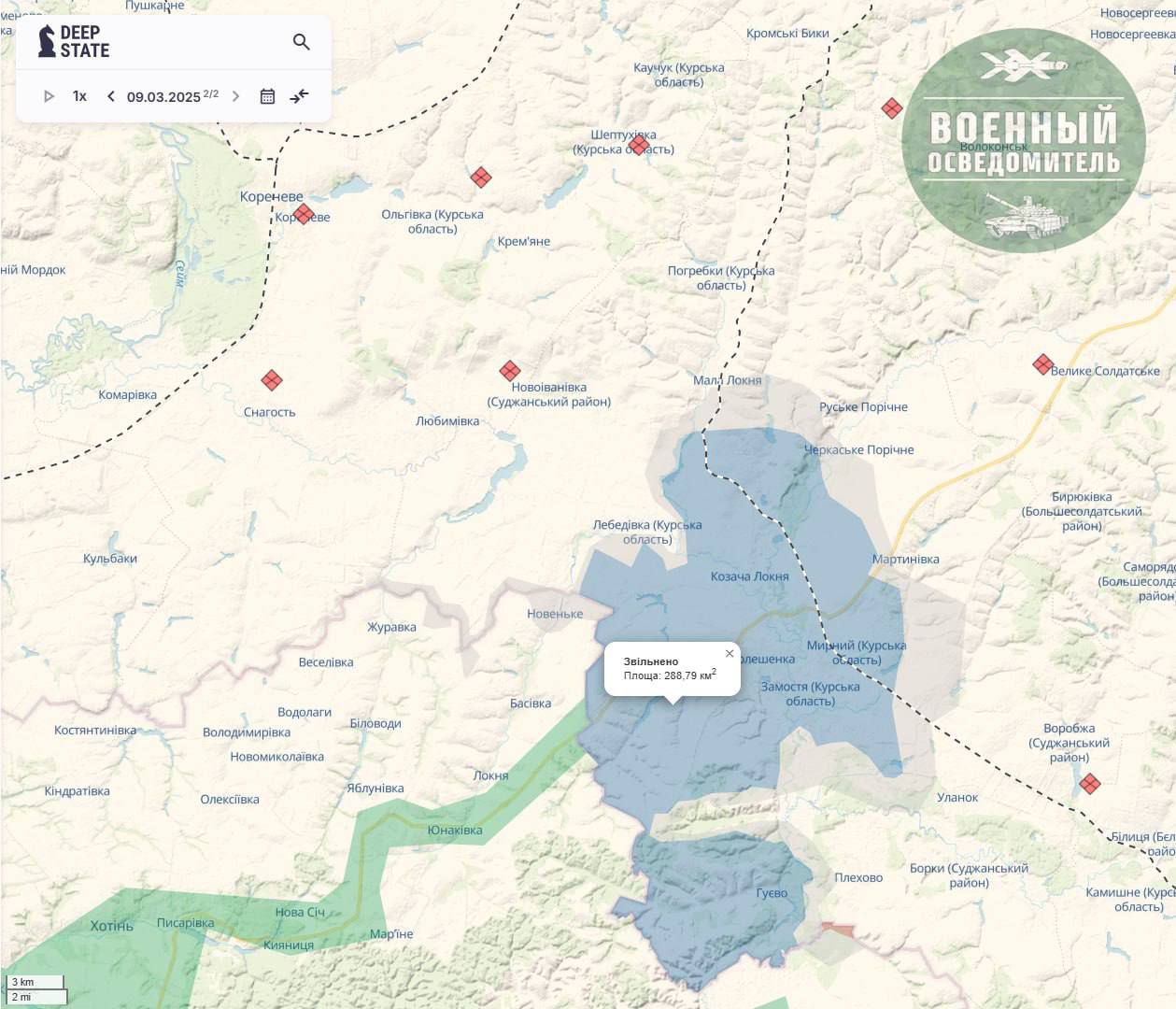Click the Писарівка label
The height and width of the screenshot is (1009, 1176).
click(x=185, y=922)
